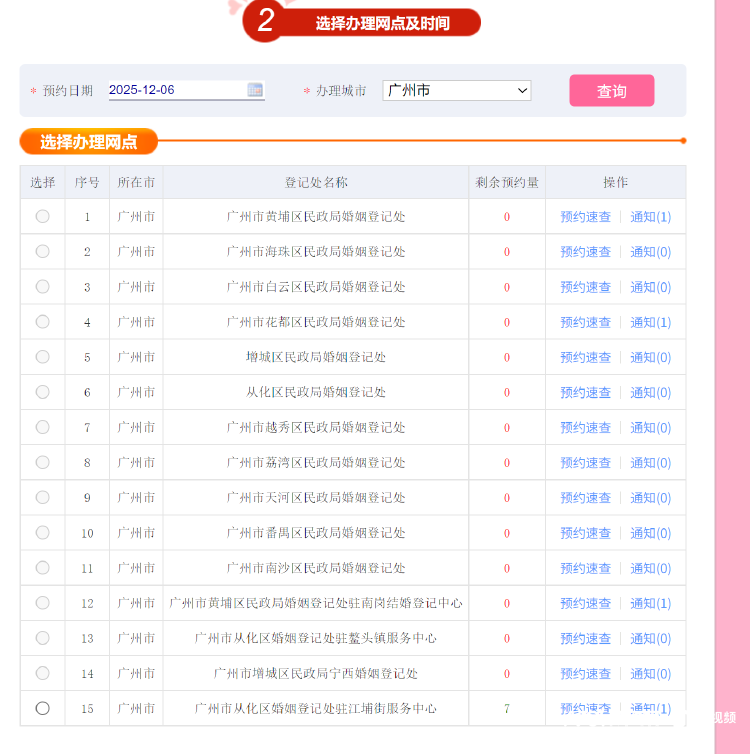Open 通知(0) link for 白云区 row
Viewport: 750px width, 754px height.
point(650,287)
